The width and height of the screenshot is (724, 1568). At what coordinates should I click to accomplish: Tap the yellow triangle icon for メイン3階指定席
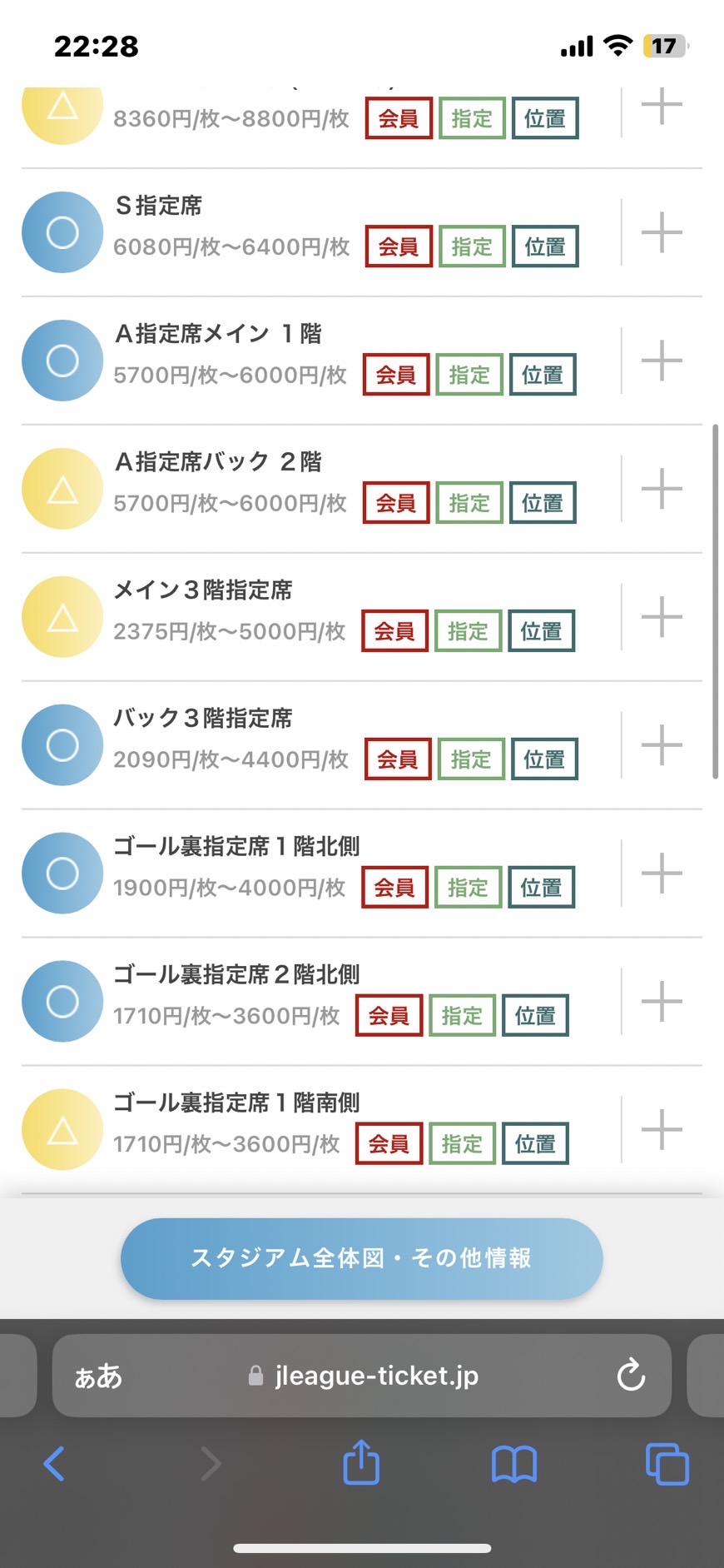pyautogui.click(x=62, y=617)
